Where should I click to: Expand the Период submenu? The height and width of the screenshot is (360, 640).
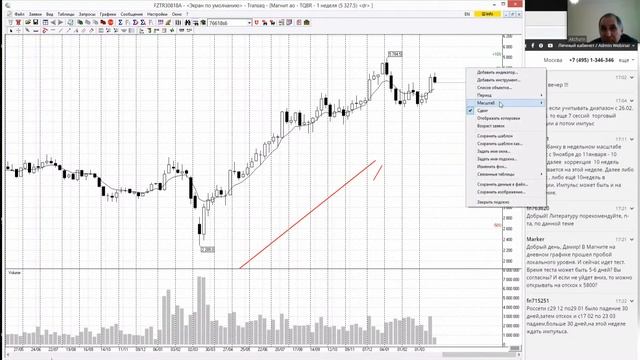pyautogui.click(x=506, y=95)
